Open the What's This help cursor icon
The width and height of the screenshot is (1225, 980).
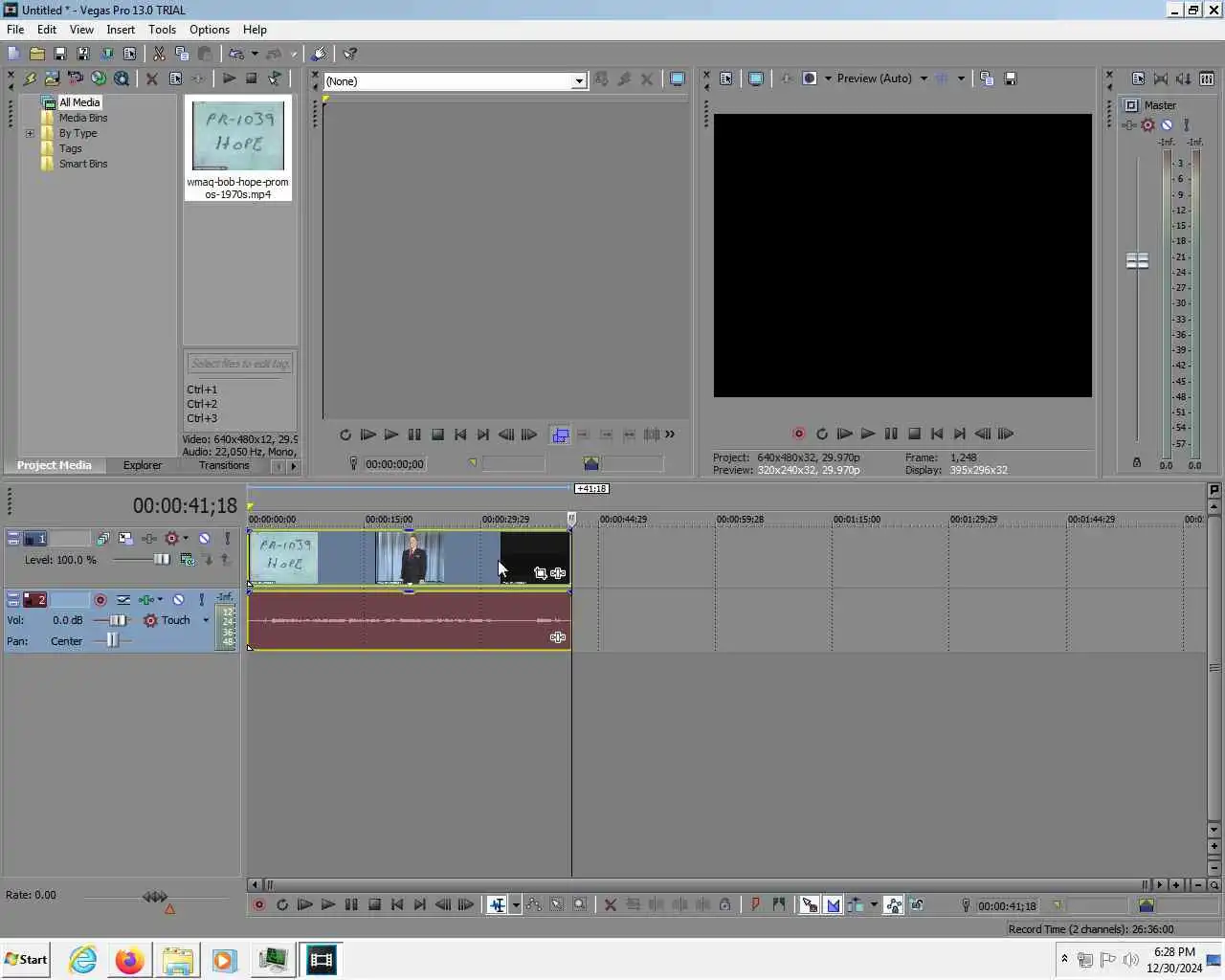click(349, 54)
